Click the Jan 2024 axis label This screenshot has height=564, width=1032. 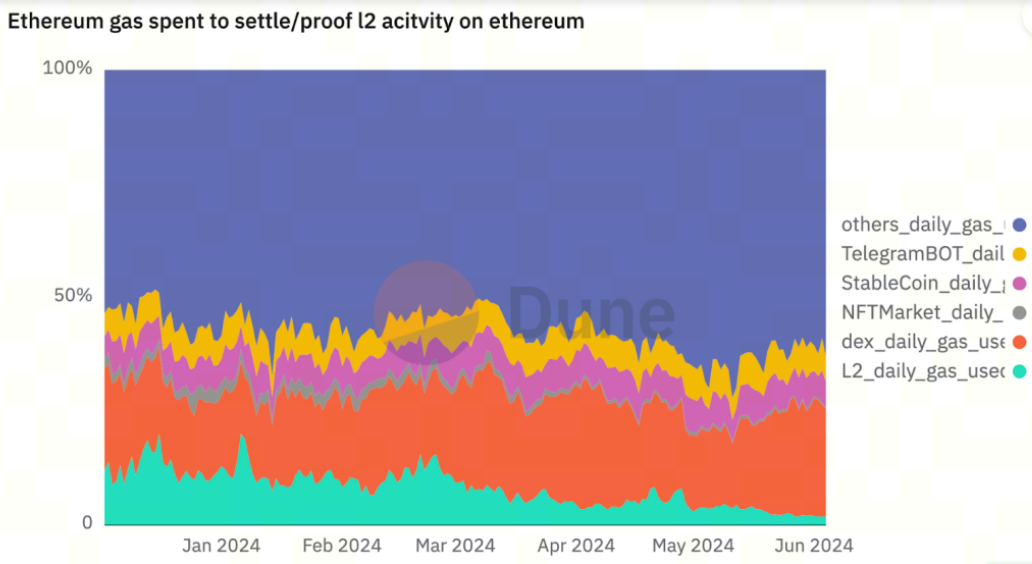221,546
